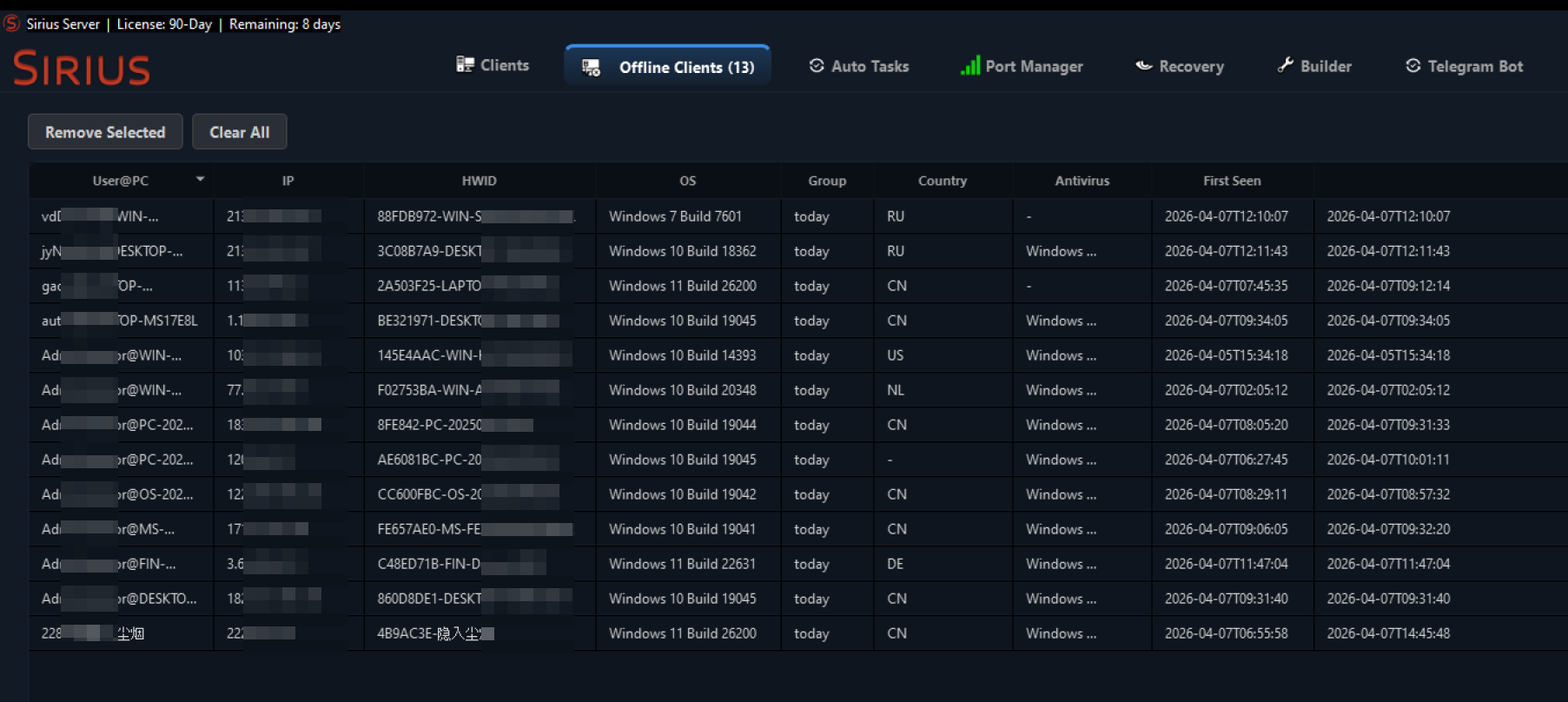Click the Auto Tasks refresh icon
Image resolution: width=1568 pixels, height=702 pixels.
[817, 66]
